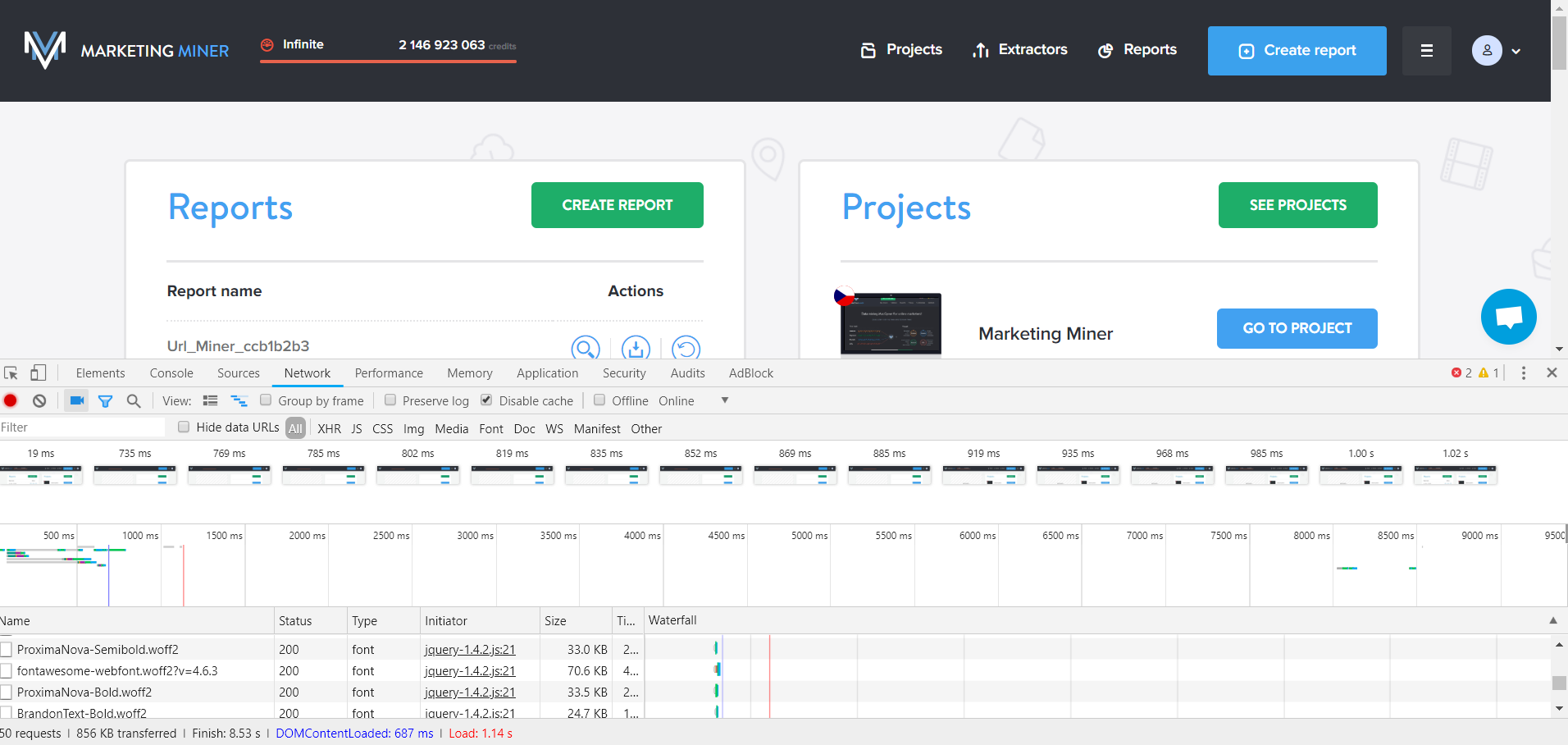Click GO TO PROJECT button
Image resolution: width=1568 pixels, height=745 pixels.
pyautogui.click(x=1297, y=328)
